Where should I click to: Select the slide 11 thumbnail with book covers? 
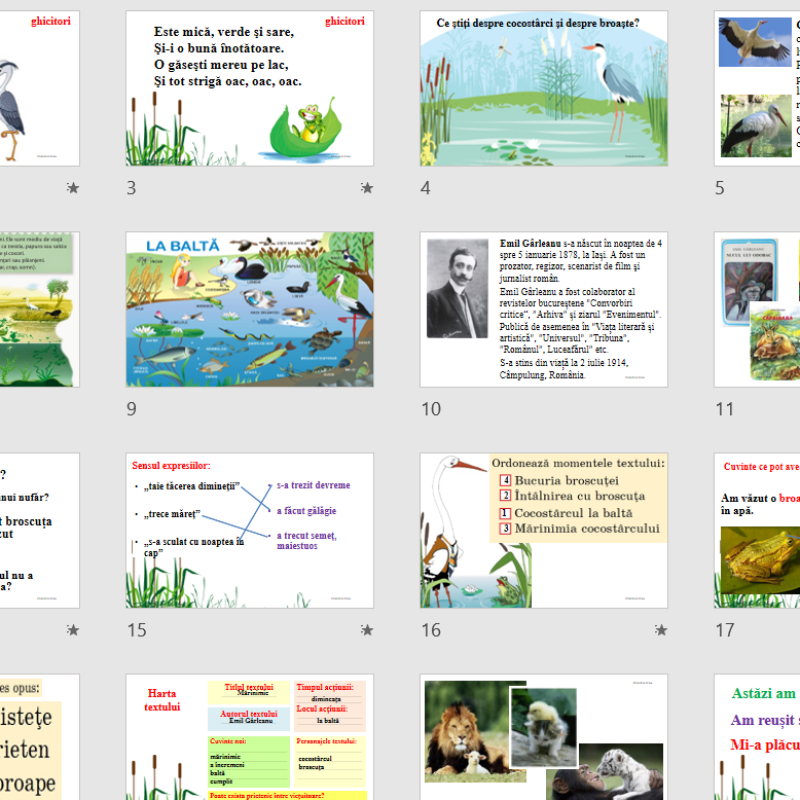(x=757, y=309)
